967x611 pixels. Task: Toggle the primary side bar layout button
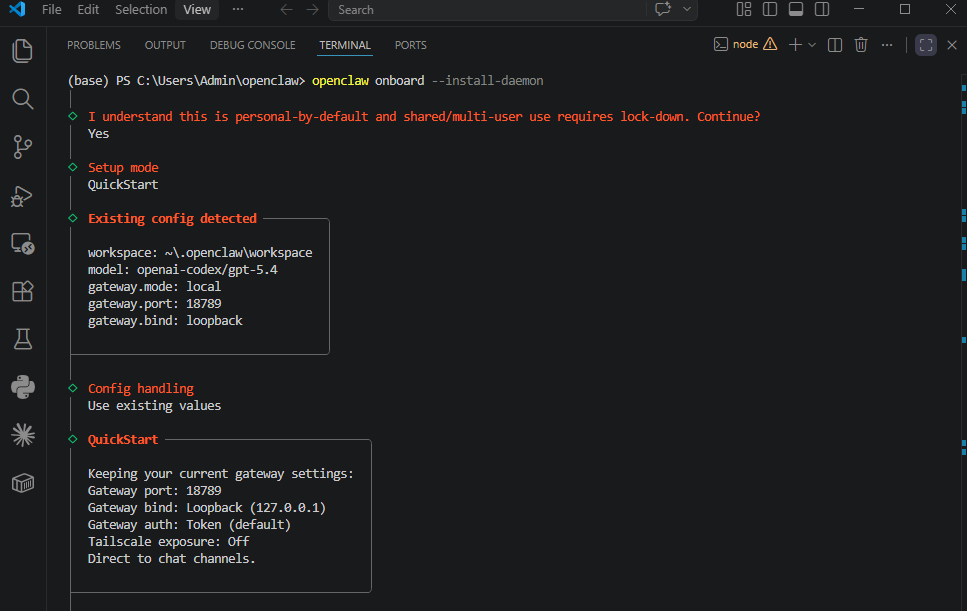point(770,9)
